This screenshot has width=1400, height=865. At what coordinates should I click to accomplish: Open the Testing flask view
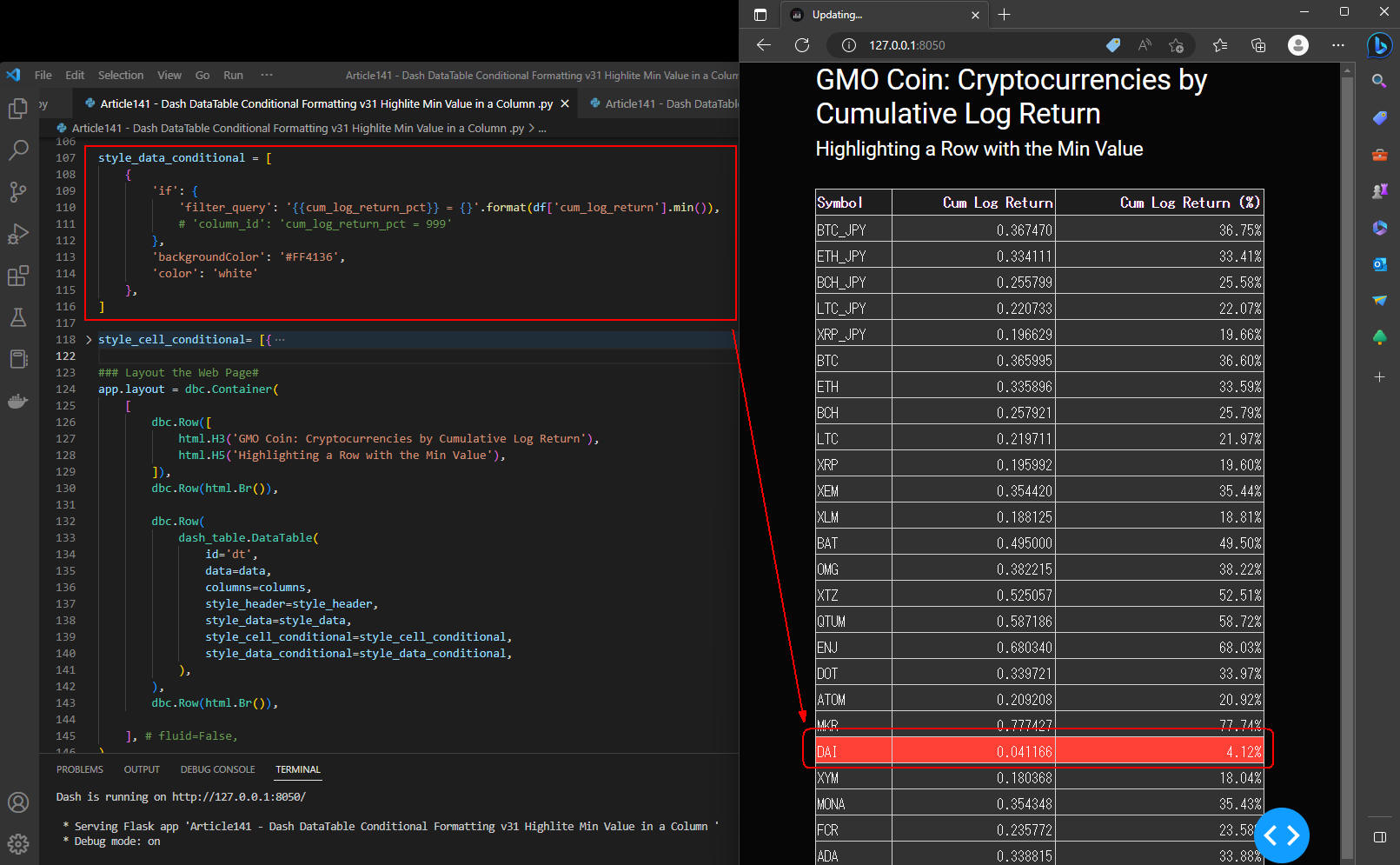pyautogui.click(x=18, y=317)
